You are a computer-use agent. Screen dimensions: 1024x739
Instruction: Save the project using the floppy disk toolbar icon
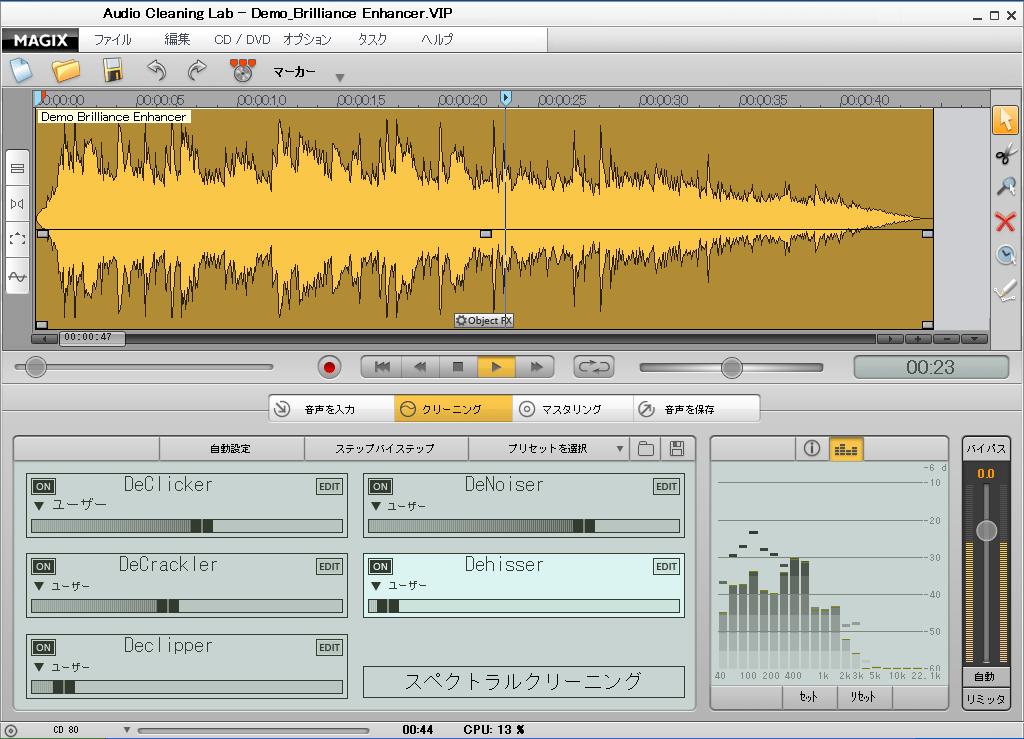pyautogui.click(x=113, y=70)
